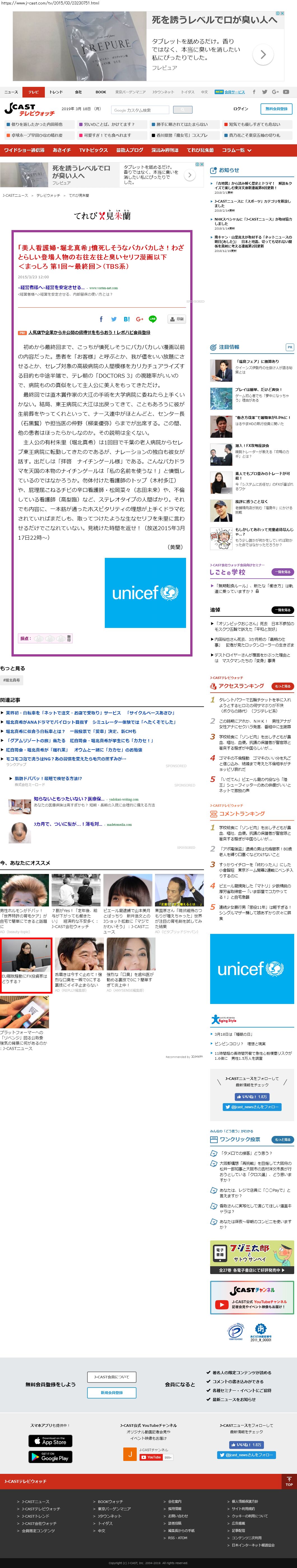The height and width of the screenshot is (1568, 297).
Task: Click もっと見る beside アクセスランキング
Action: [282, 686]
